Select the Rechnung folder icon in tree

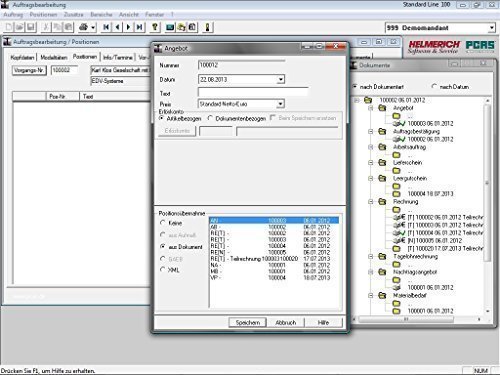click(382, 202)
